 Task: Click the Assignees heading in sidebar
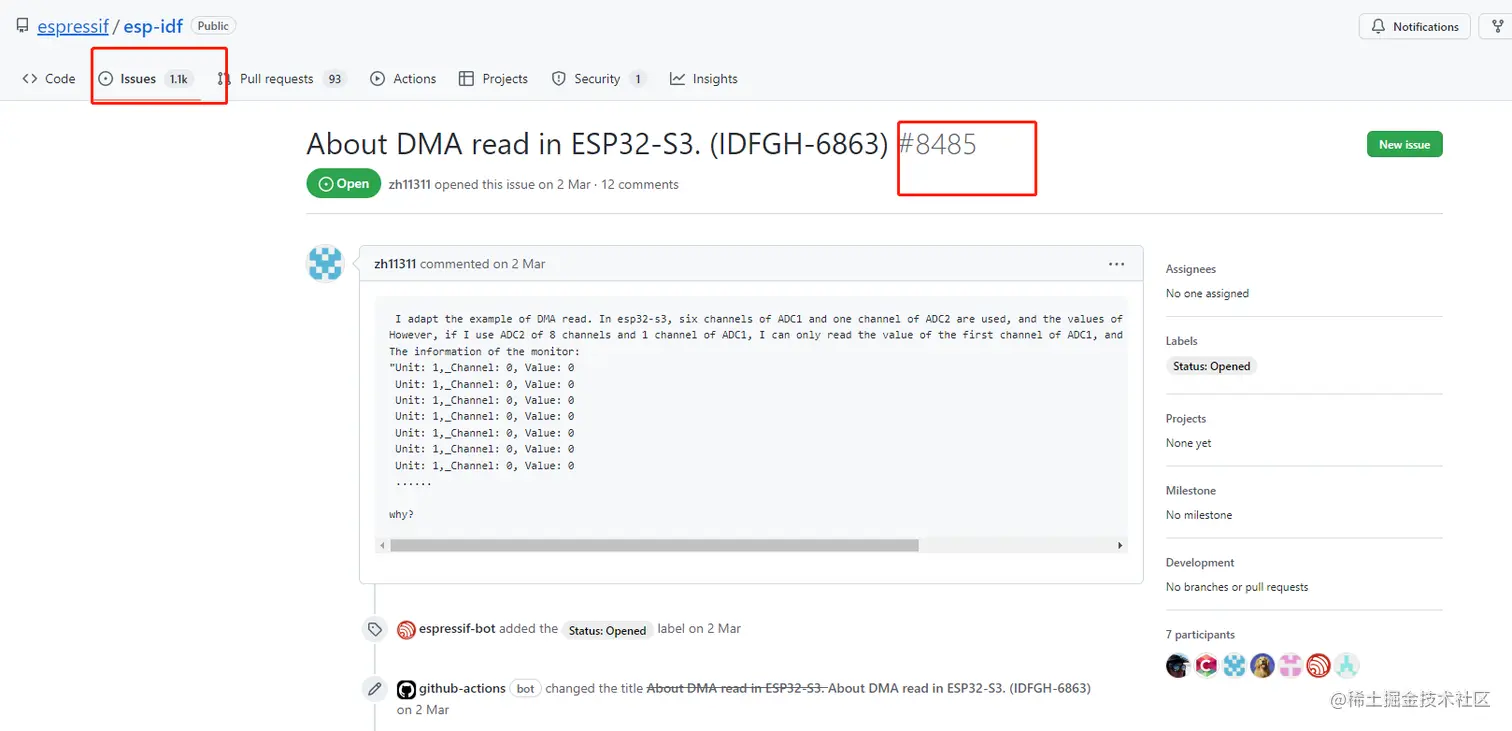(1191, 269)
